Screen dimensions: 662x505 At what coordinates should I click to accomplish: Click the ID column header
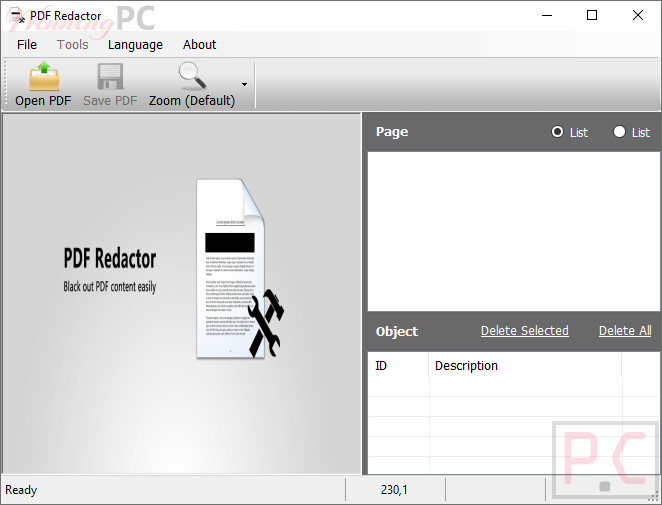pos(399,366)
